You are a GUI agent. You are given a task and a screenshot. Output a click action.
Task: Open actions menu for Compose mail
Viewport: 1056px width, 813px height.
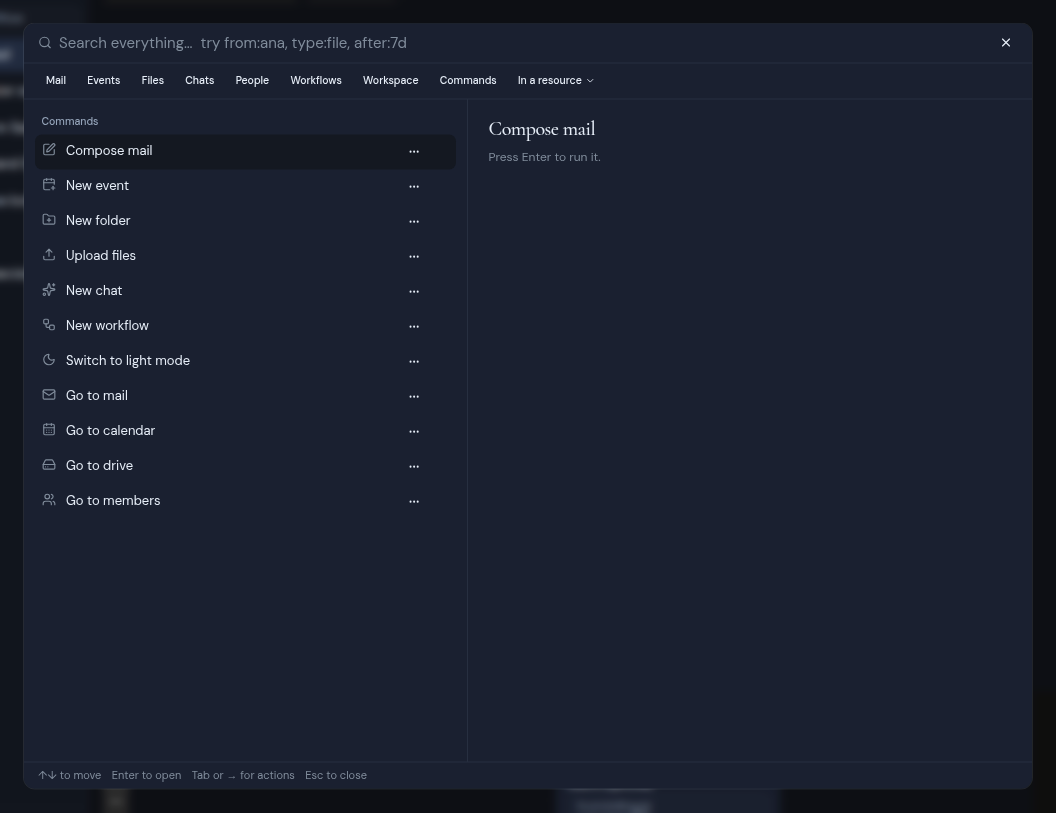pyautogui.click(x=414, y=152)
